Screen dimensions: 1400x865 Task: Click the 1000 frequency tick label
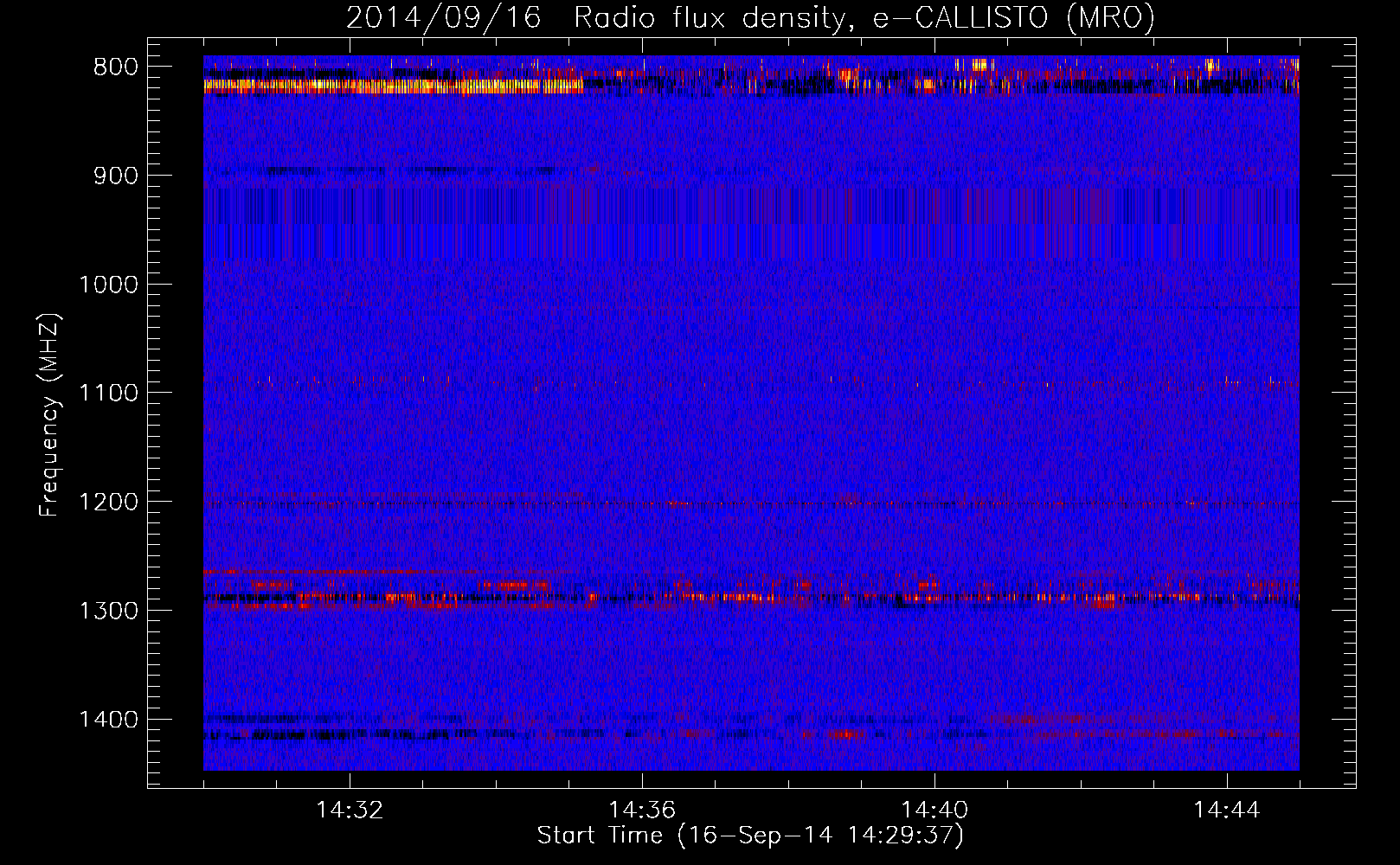pyautogui.click(x=108, y=285)
